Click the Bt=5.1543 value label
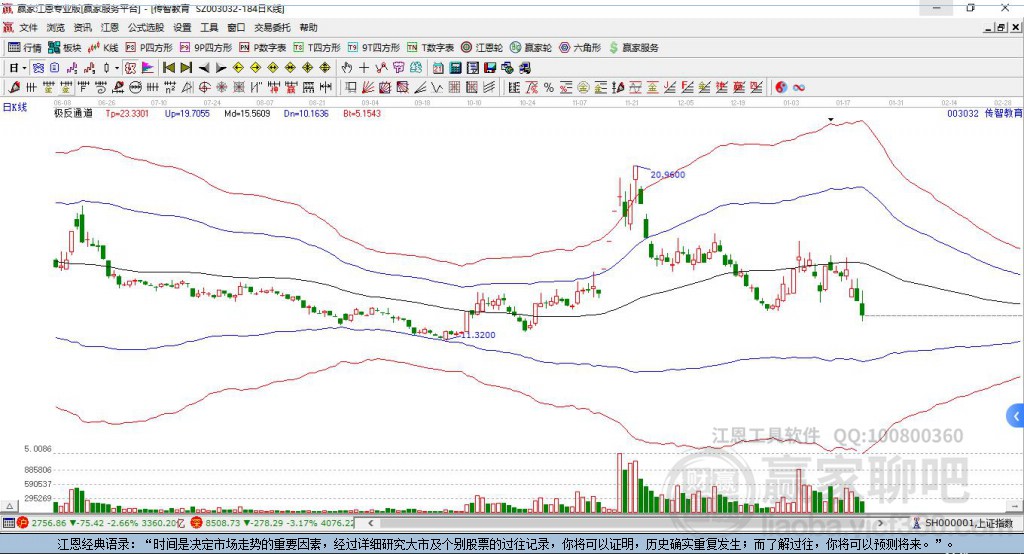 click(362, 113)
